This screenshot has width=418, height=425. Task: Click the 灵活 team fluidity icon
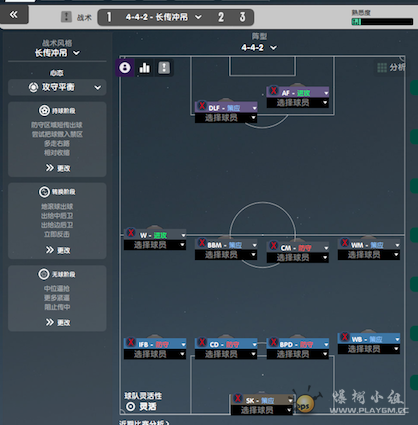(131, 406)
